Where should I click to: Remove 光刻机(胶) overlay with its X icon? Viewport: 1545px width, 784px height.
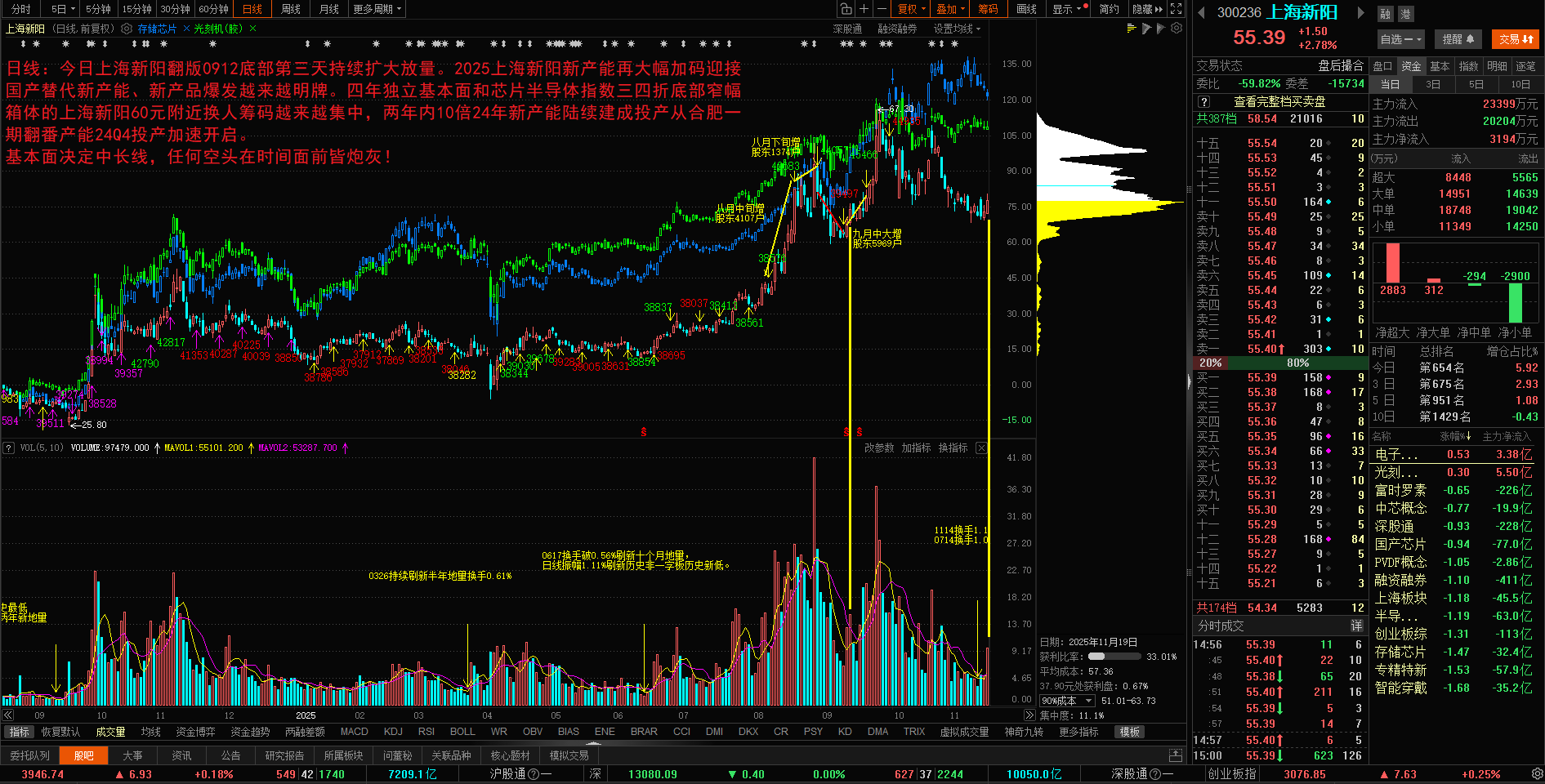(x=252, y=29)
